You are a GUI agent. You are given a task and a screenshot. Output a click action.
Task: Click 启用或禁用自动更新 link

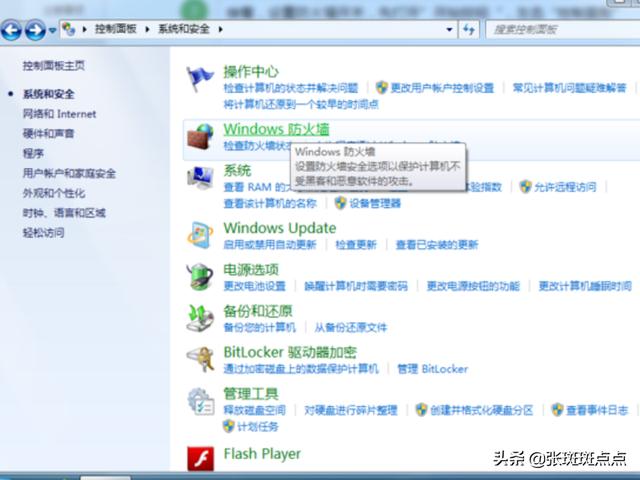[270, 245]
